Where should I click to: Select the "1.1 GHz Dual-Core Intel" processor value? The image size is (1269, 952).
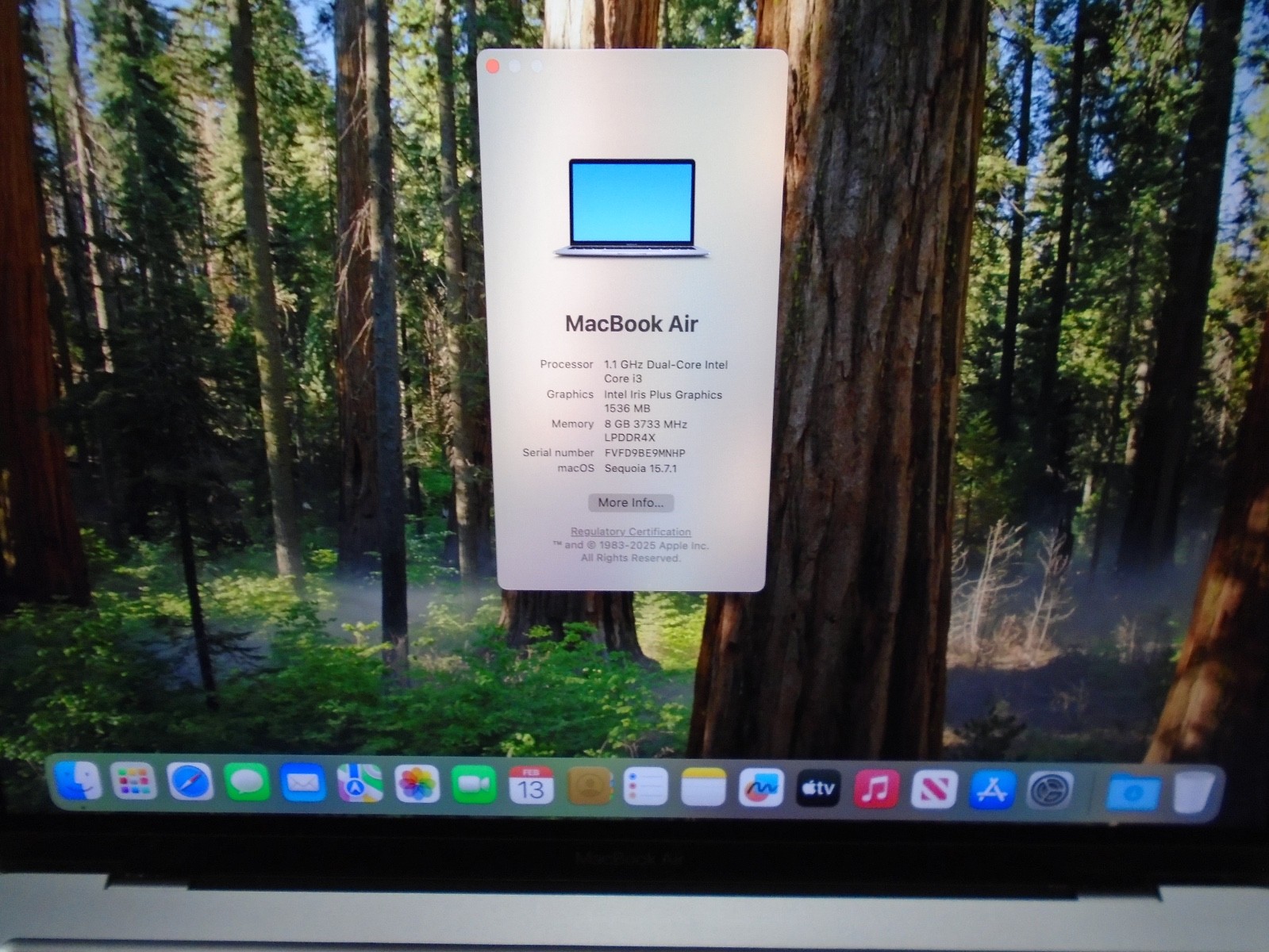pos(666,365)
